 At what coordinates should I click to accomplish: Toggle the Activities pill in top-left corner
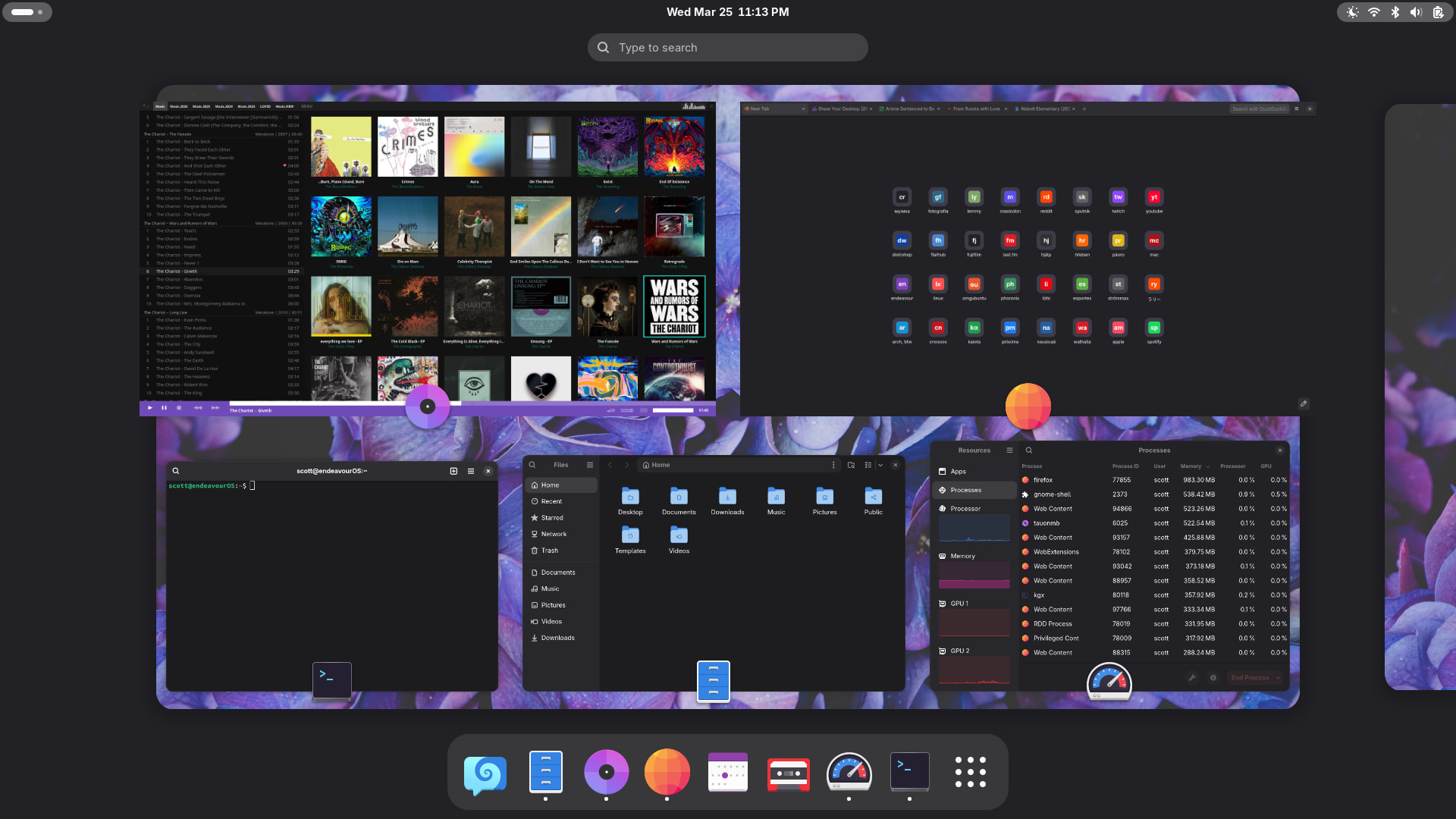click(x=27, y=12)
